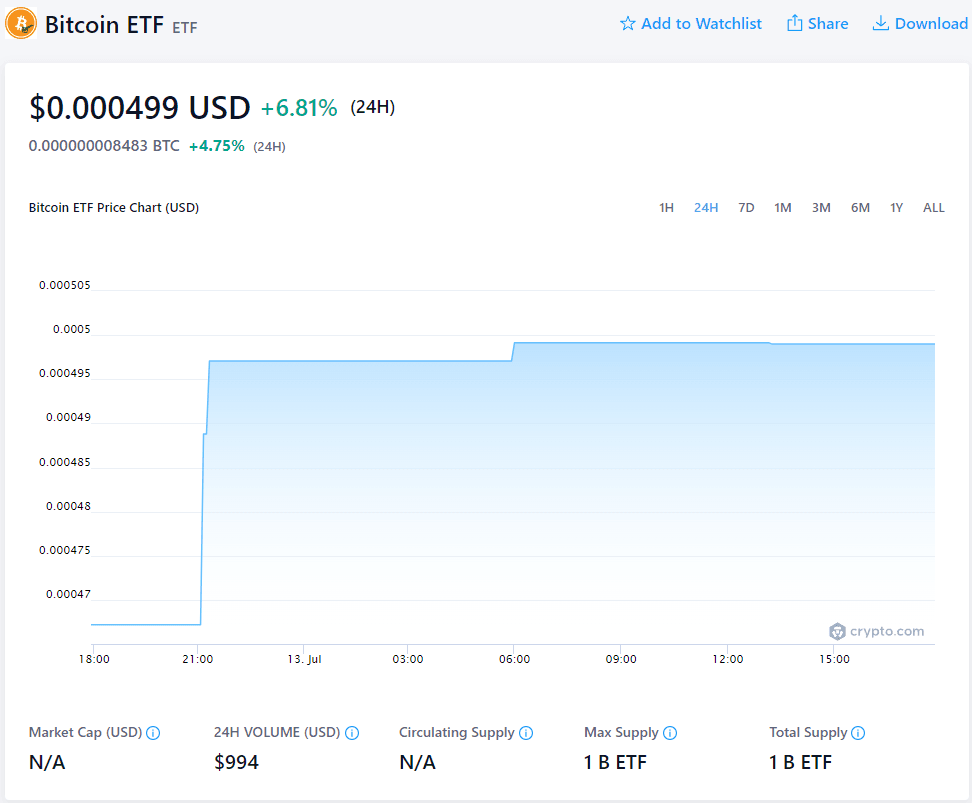Open the 24H Volume info icon
The width and height of the screenshot is (972, 803).
(352, 733)
